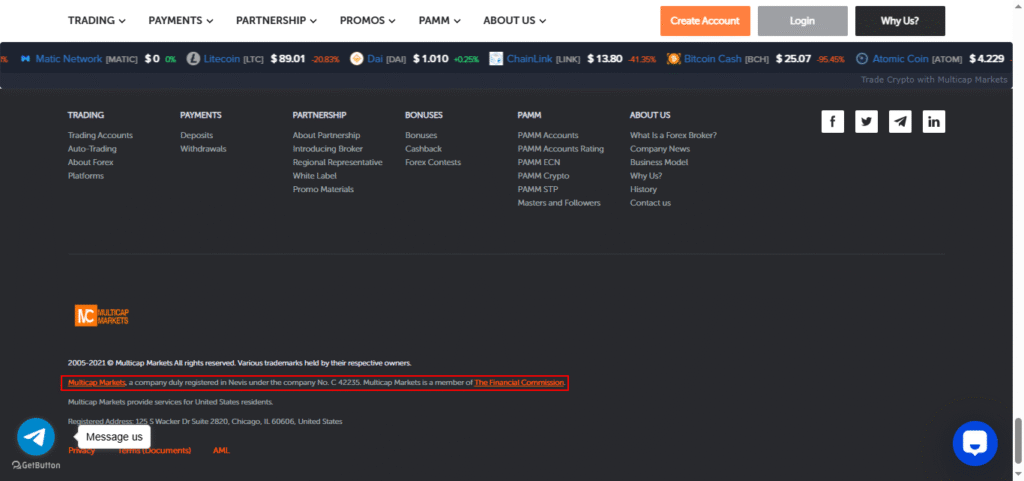Screen dimensions: 1024x481
Task: Open Terms (Documents) footer link
Action: pyautogui.click(x=154, y=450)
